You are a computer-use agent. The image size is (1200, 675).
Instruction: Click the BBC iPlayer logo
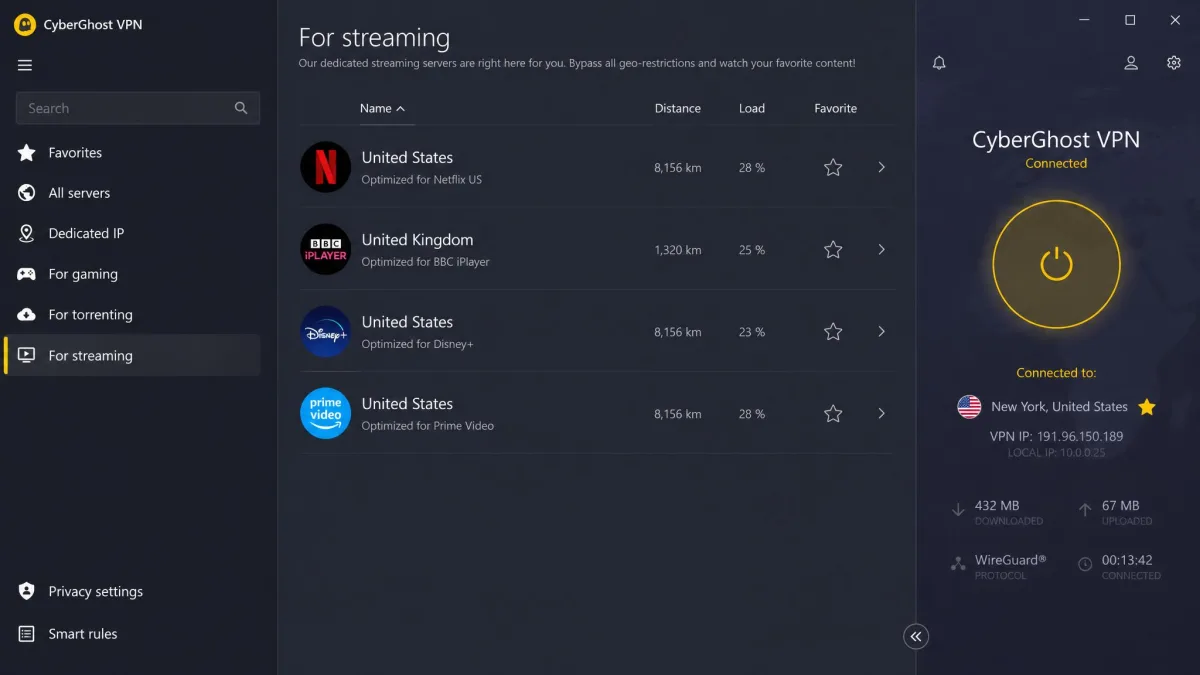coord(326,250)
